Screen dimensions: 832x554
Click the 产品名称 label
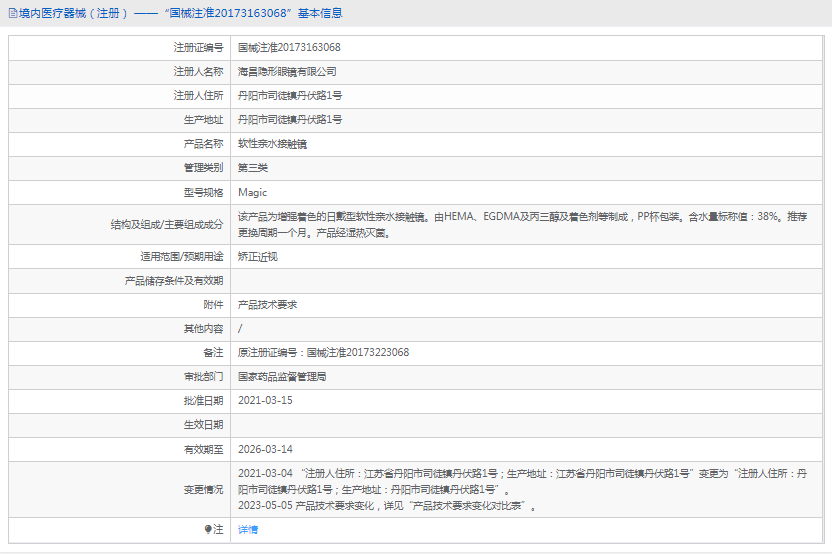coord(203,144)
